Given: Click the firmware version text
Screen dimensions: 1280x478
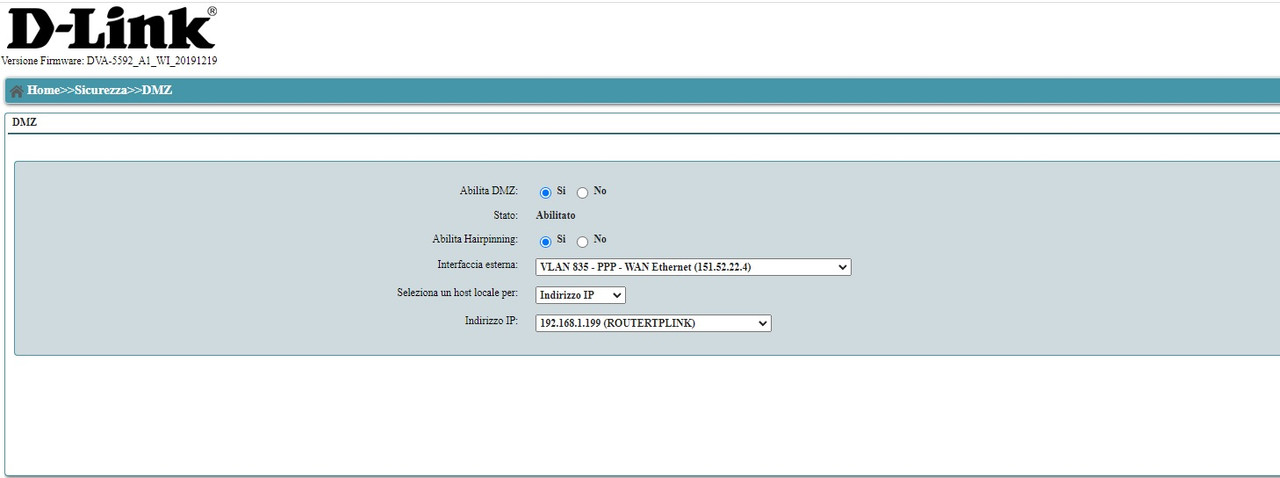Looking at the screenshot, I should (109, 61).
